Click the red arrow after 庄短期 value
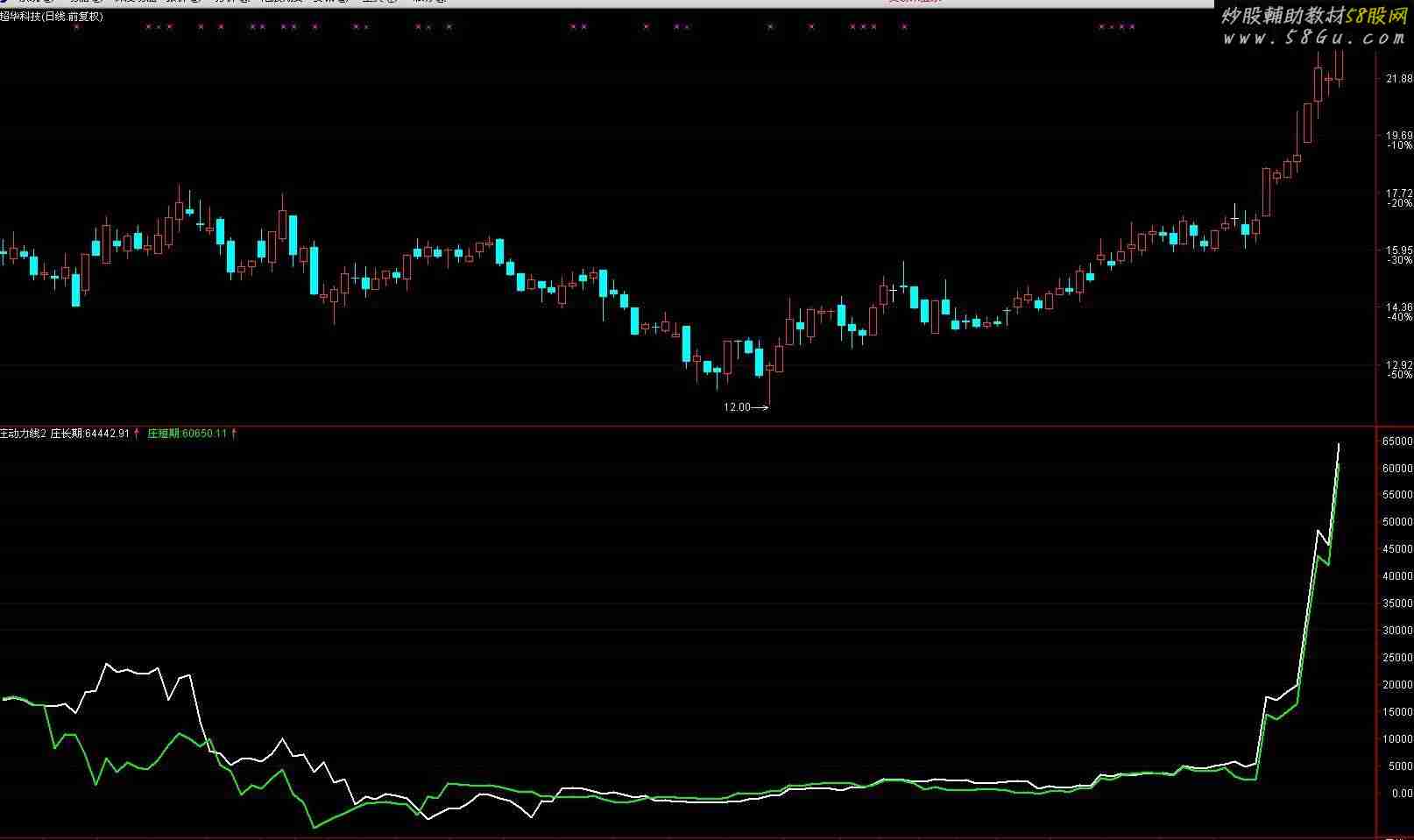Screen dimensions: 1414x840 pyautogui.click(x=234, y=434)
